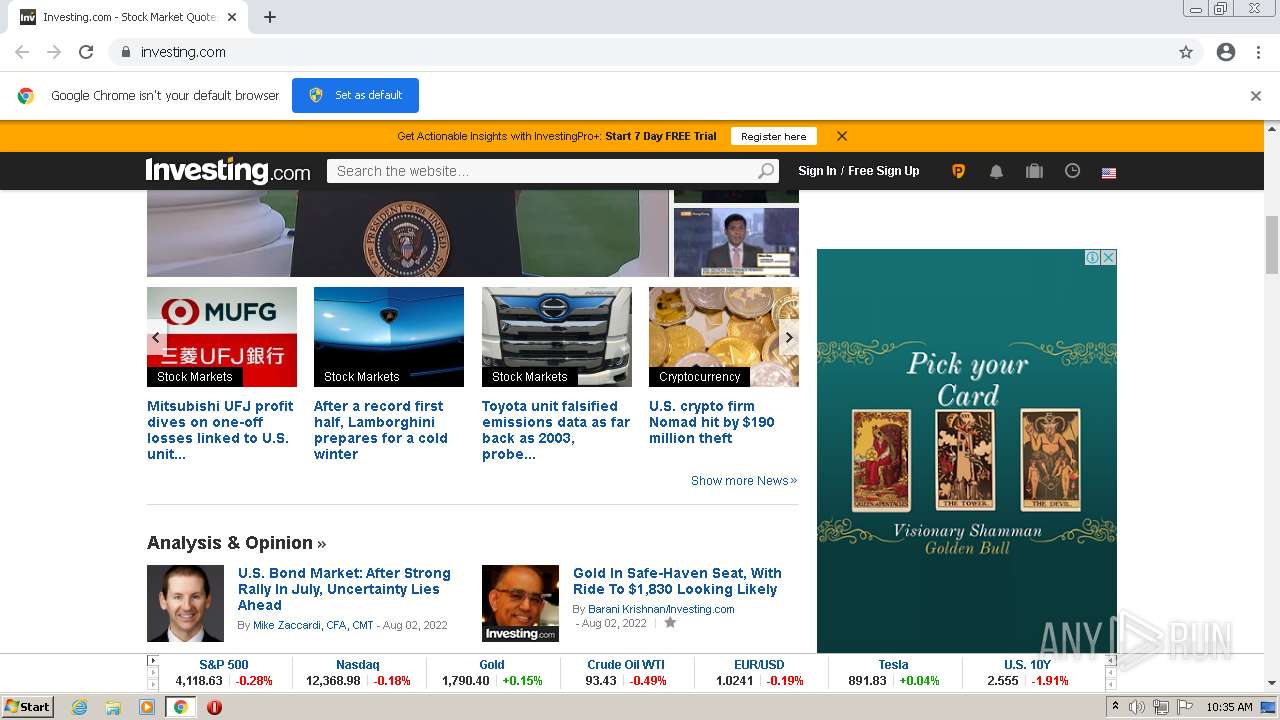Click the browser address bar

click(x=640, y=52)
